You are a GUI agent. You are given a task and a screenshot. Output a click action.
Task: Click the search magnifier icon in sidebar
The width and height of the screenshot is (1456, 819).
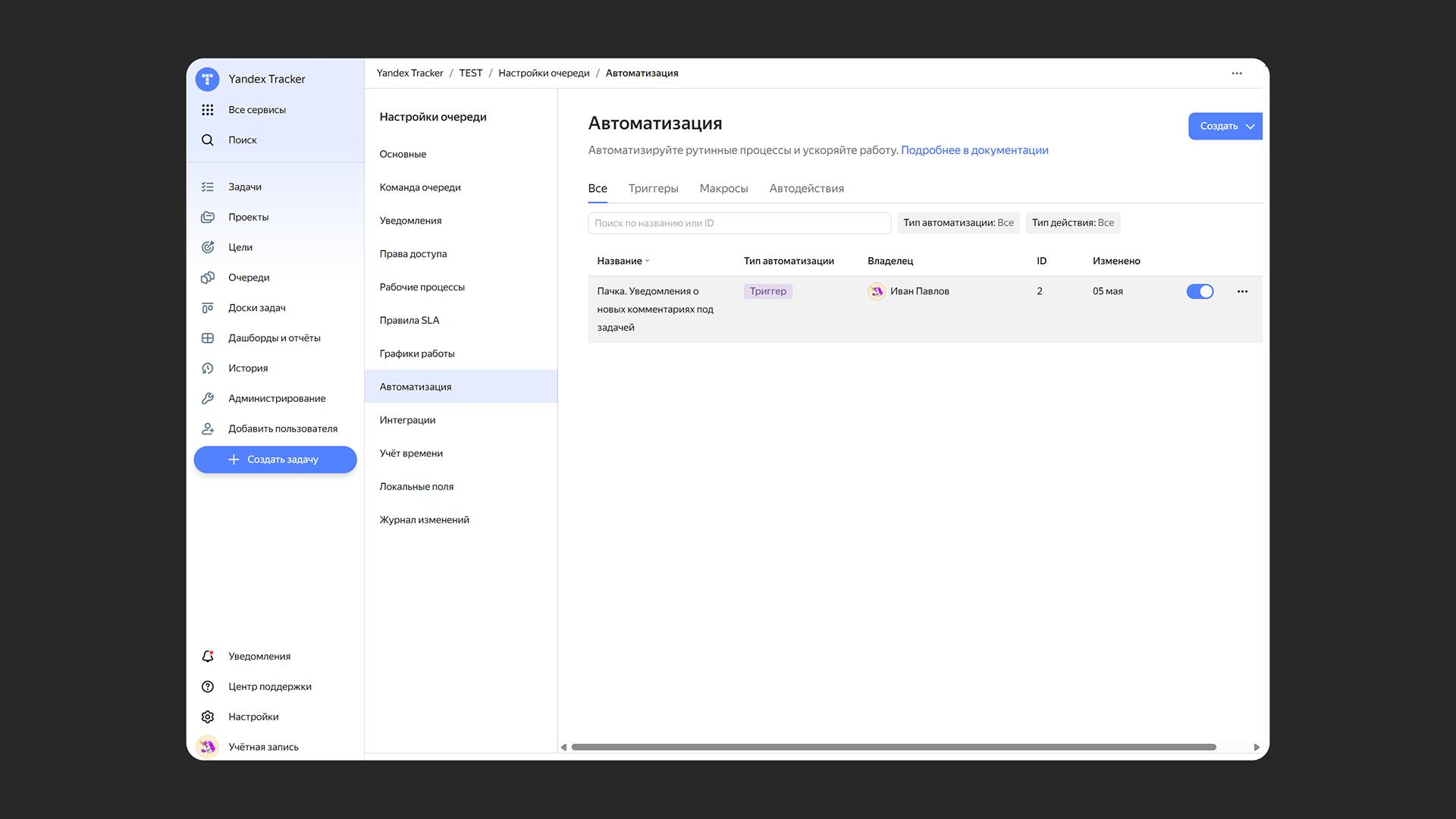(207, 140)
